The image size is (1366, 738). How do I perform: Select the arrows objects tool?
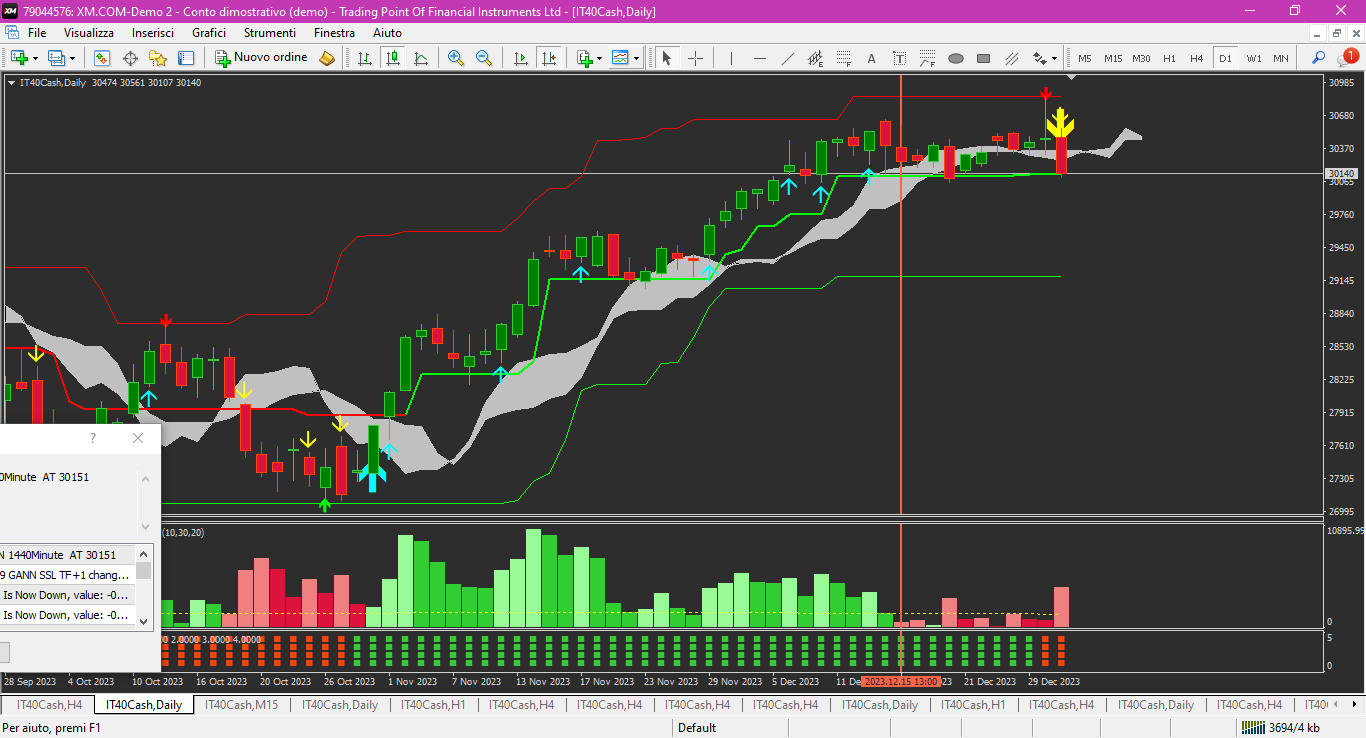pyautogui.click(x=1040, y=58)
